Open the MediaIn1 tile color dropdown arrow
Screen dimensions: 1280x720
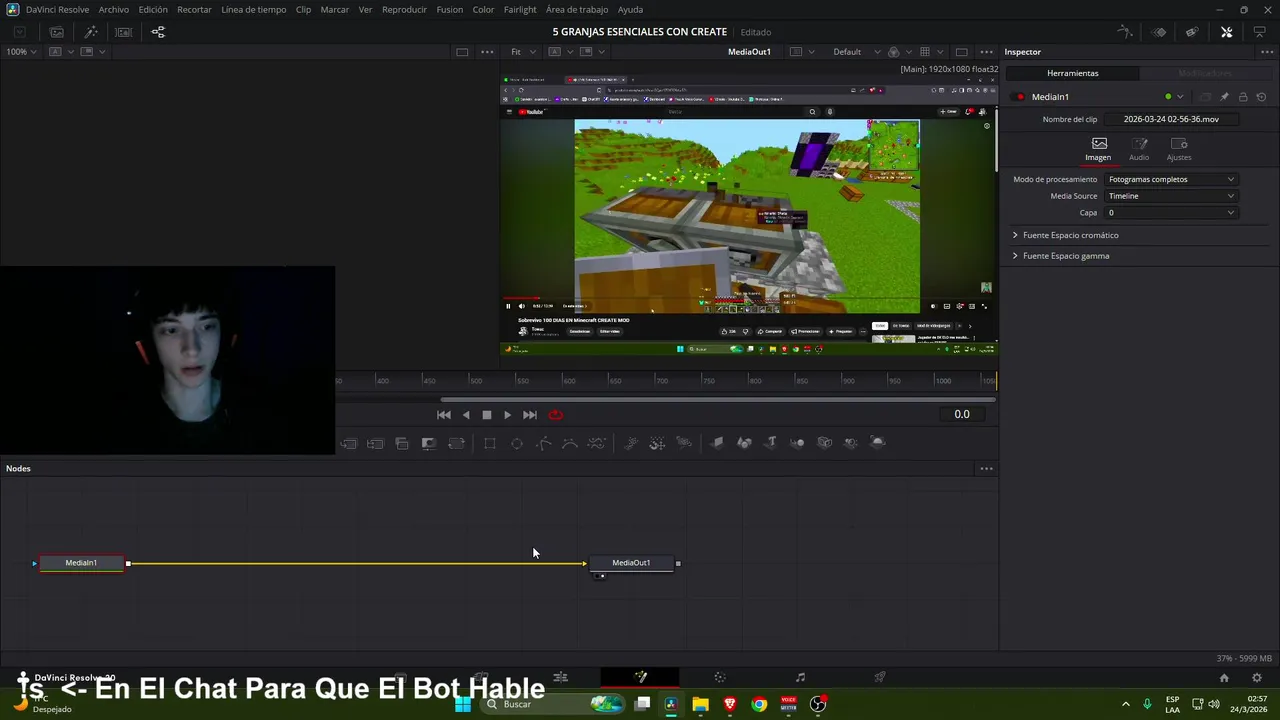click(x=1180, y=97)
